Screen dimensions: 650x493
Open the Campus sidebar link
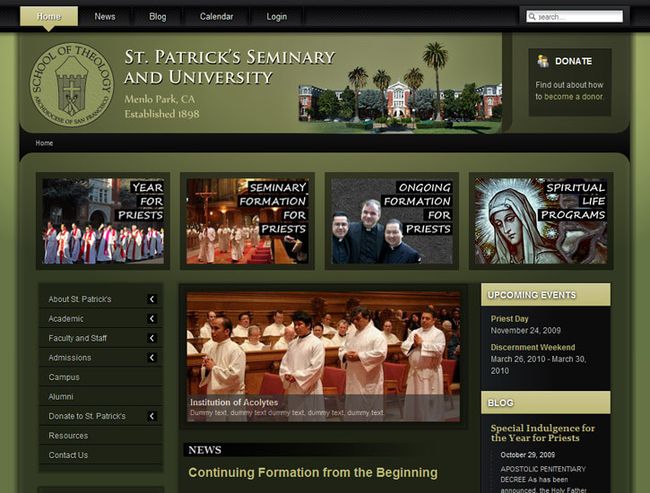point(64,377)
